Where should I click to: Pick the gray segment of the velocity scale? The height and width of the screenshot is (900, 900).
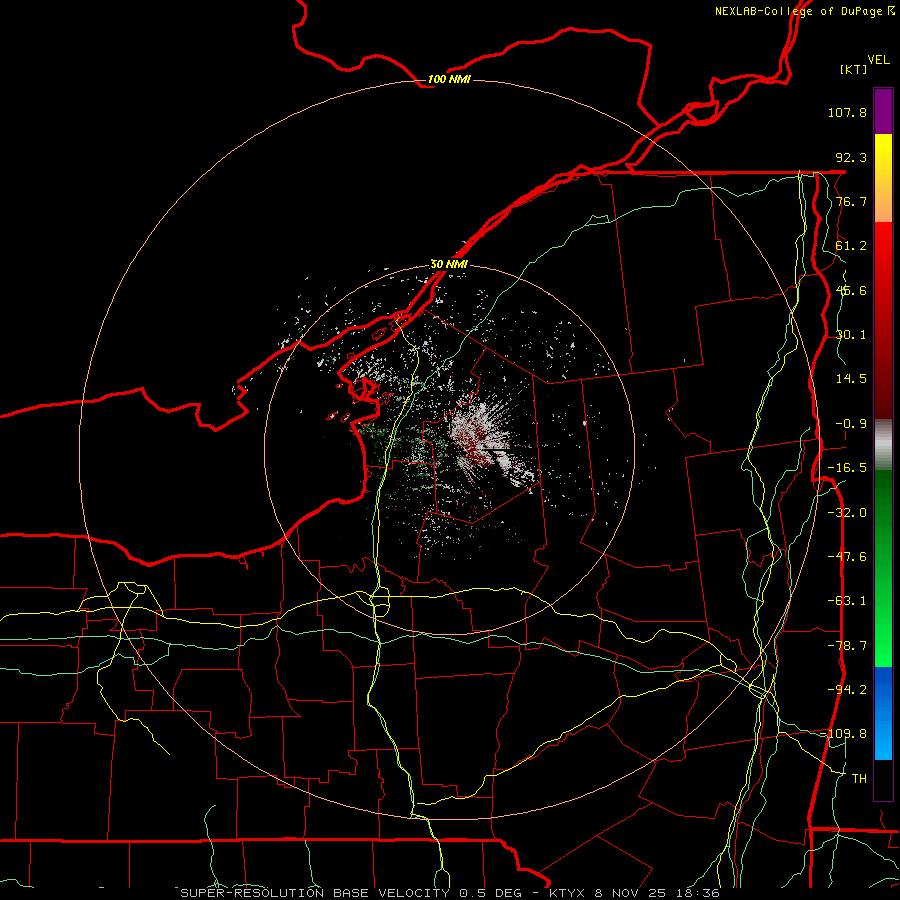[883, 445]
